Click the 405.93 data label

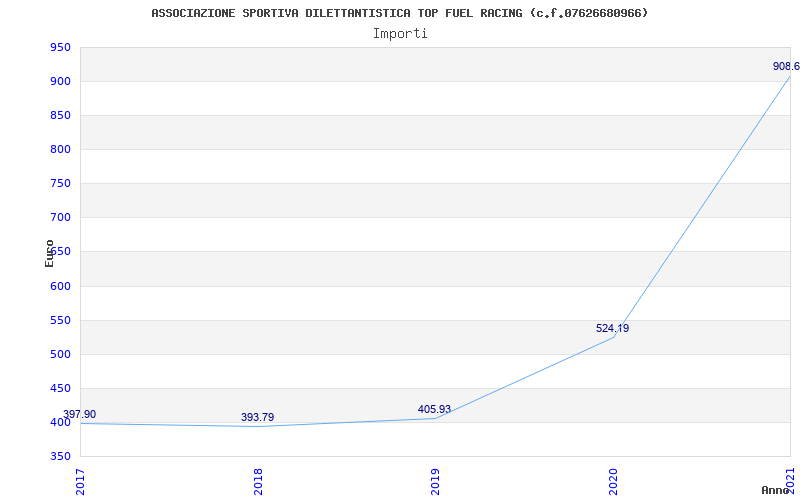point(434,409)
